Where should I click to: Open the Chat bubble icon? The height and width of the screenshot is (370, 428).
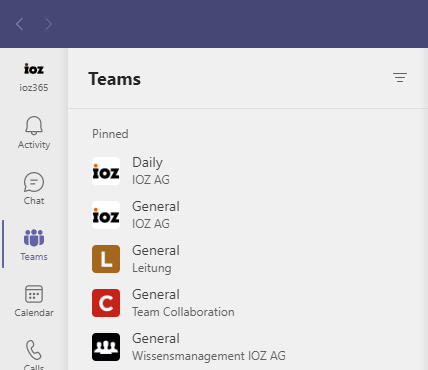coord(34,182)
